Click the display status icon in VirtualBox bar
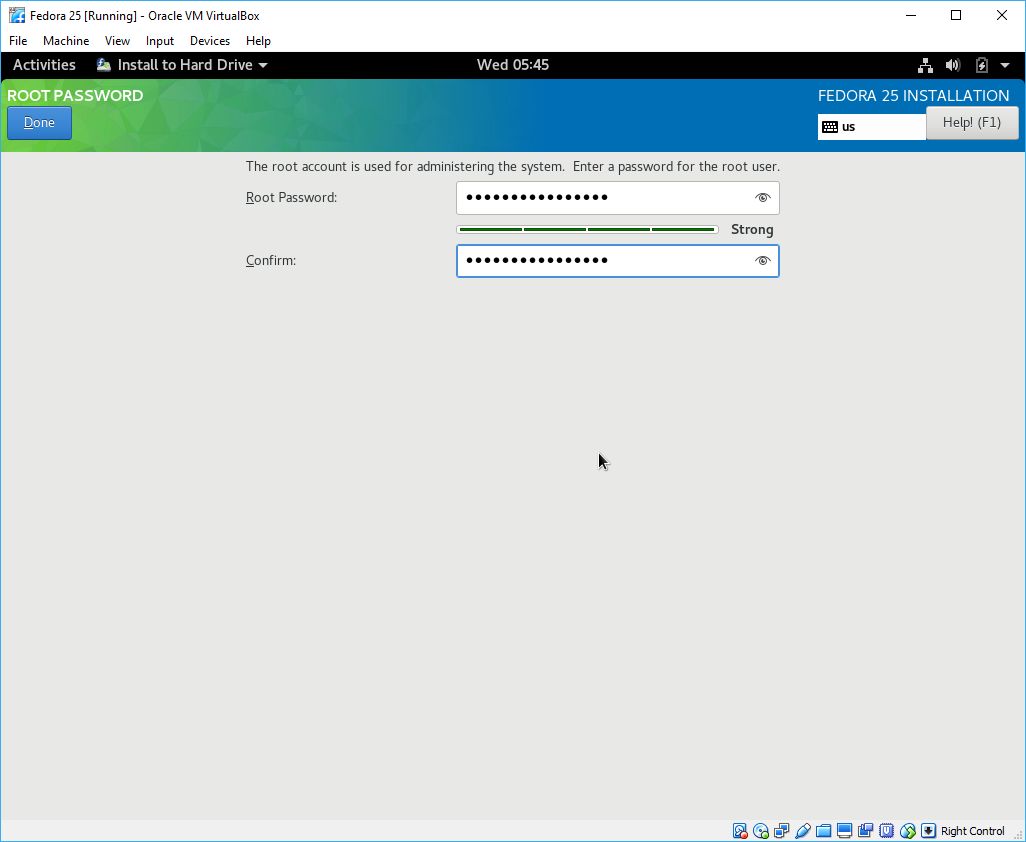Viewport: 1026px width, 842px height. 844,831
